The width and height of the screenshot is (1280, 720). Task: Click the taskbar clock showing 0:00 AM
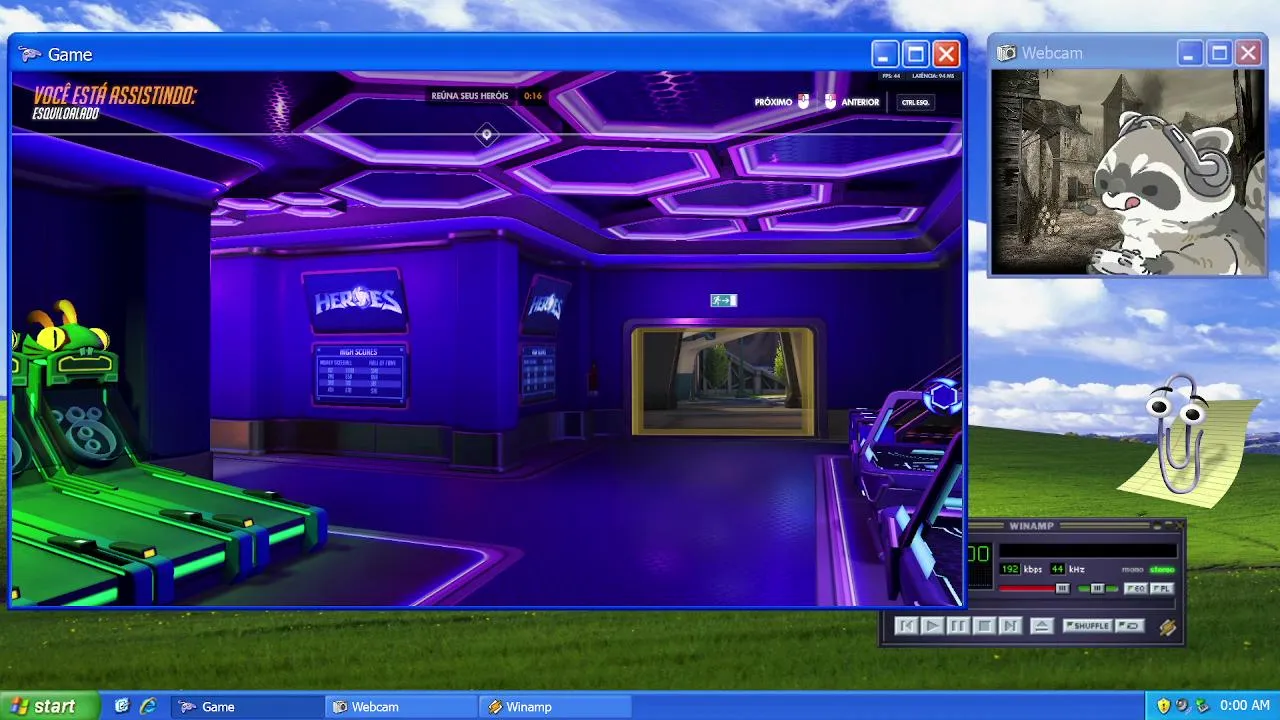pos(1245,706)
